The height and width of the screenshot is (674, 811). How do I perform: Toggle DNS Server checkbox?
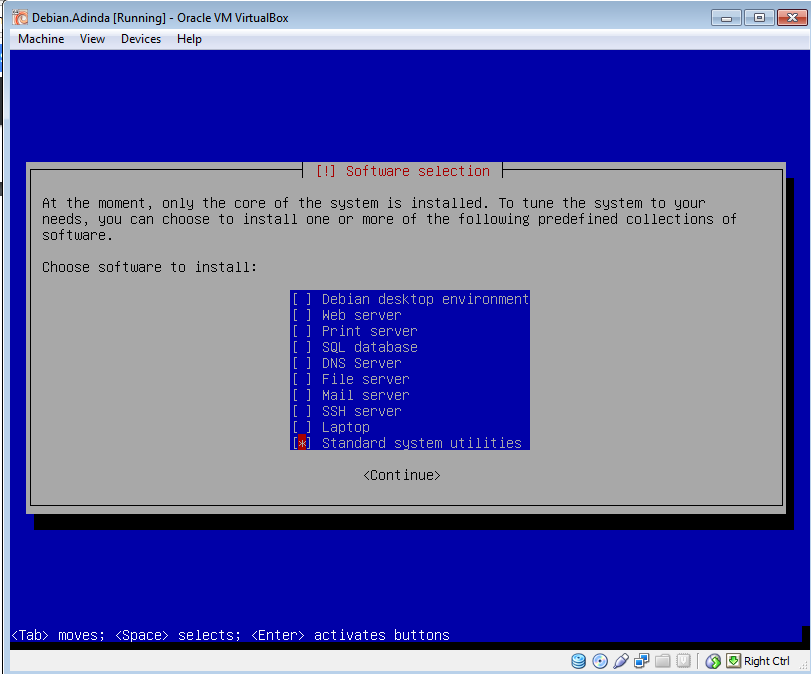[x=302, y=364]
